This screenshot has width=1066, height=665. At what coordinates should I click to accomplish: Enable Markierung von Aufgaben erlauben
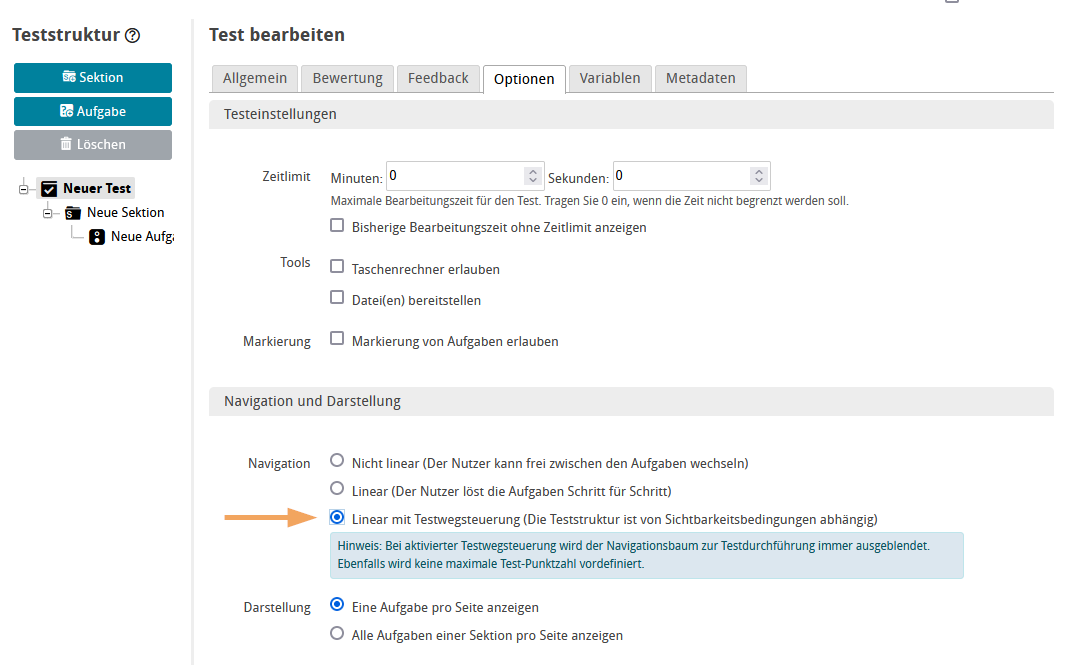[337, 340]
